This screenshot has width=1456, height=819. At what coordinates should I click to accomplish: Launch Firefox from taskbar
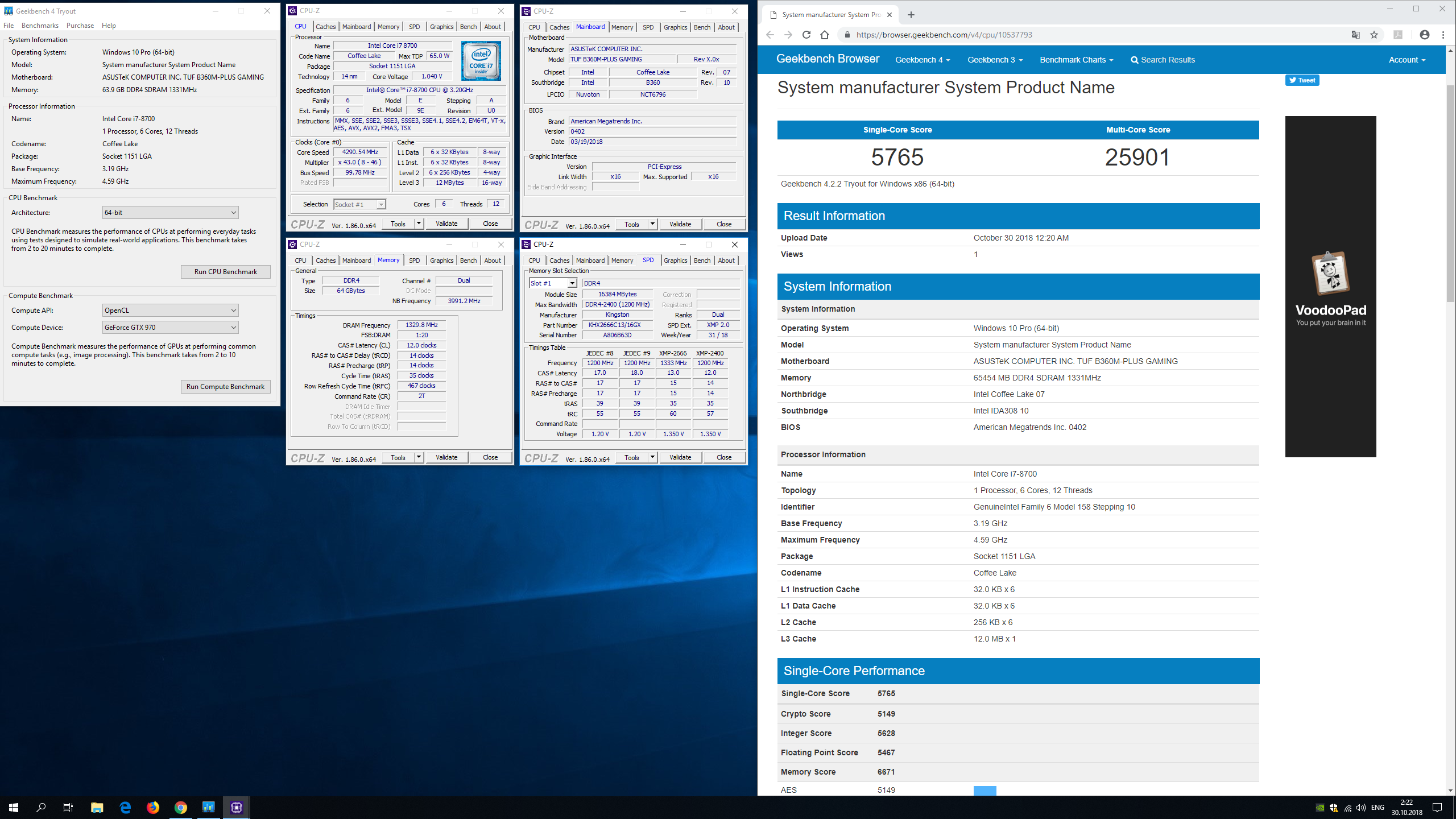point(153,807)
